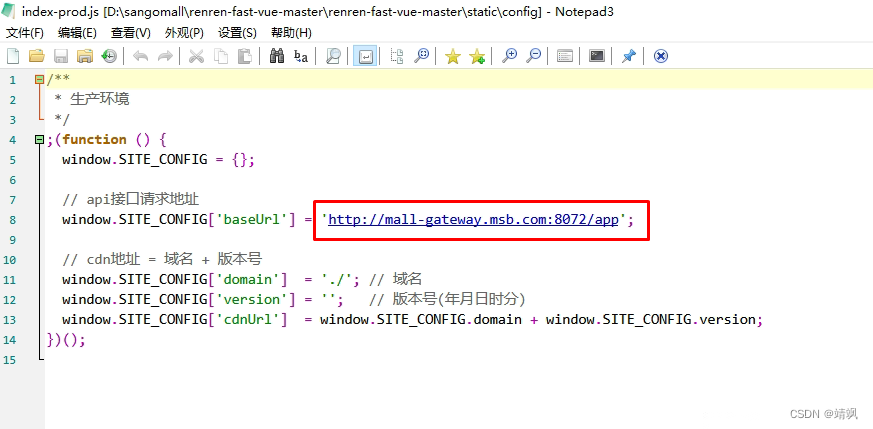Paste from clipboard toolbar icon
Image resolution: width=873 pixels, height=429 pixels.
click(x=244, y=56)
